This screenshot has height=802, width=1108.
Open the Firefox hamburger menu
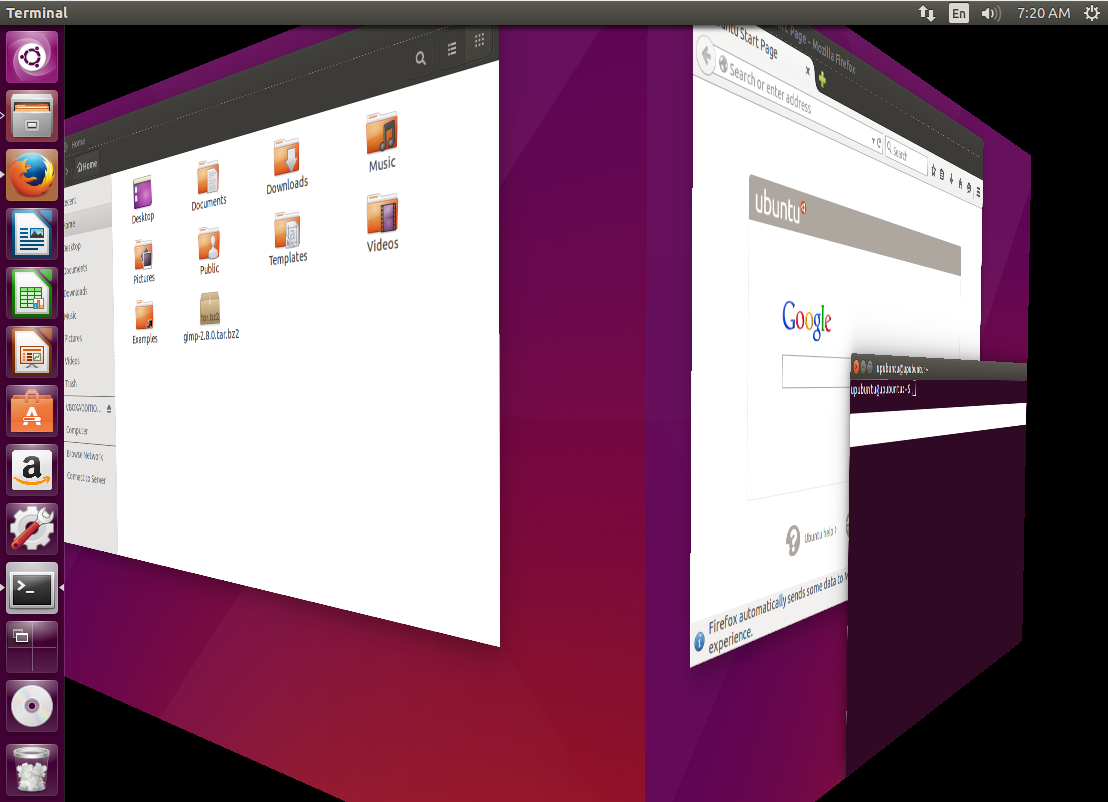977,192
